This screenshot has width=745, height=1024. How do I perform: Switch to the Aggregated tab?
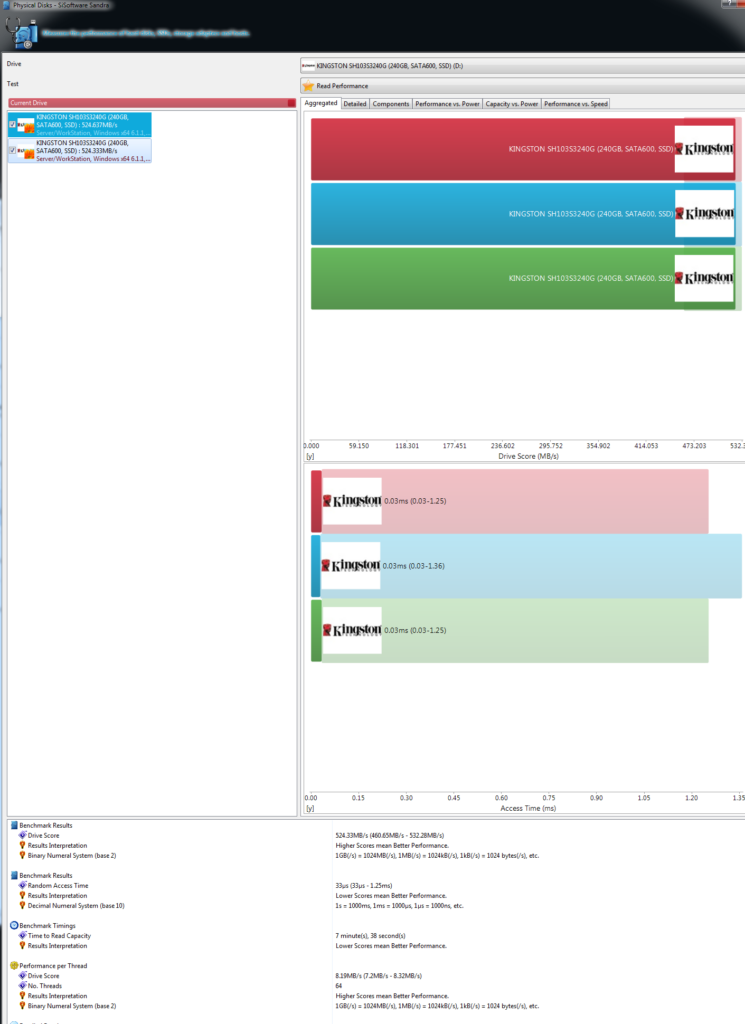tap(321, 103)
